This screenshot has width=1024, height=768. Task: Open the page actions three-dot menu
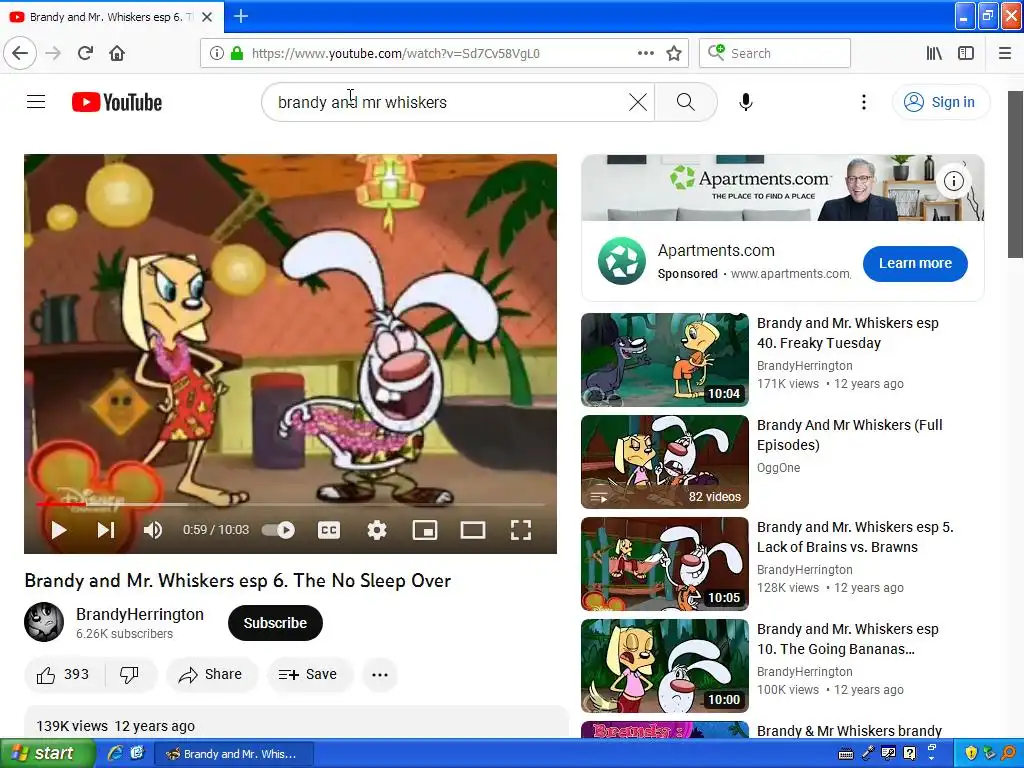pyautogui.click(x=645, y=53)
